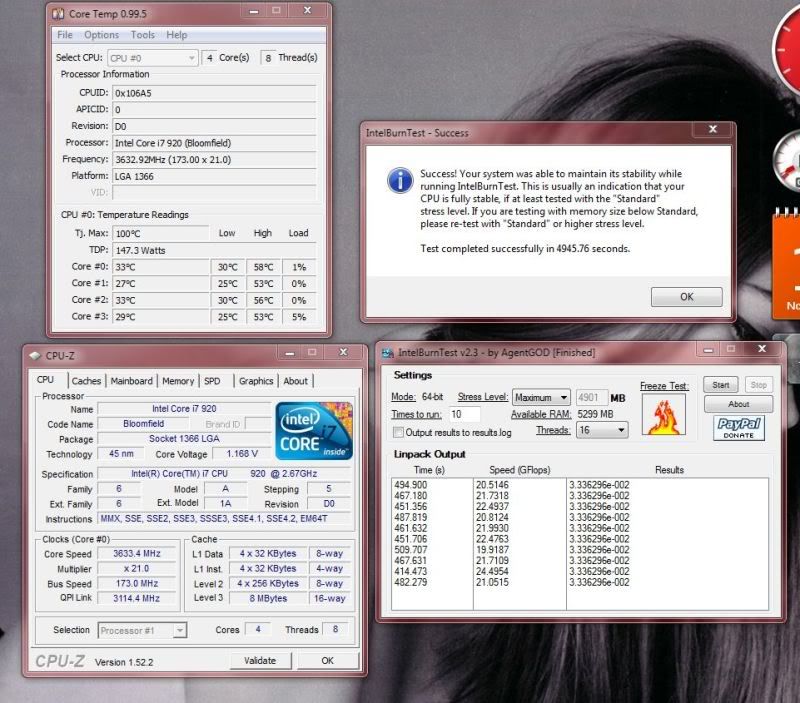Click the Core Speed value 3633.4 MHz
The height and width of the screenshot is (703, 800).
(x=137, y=554)
